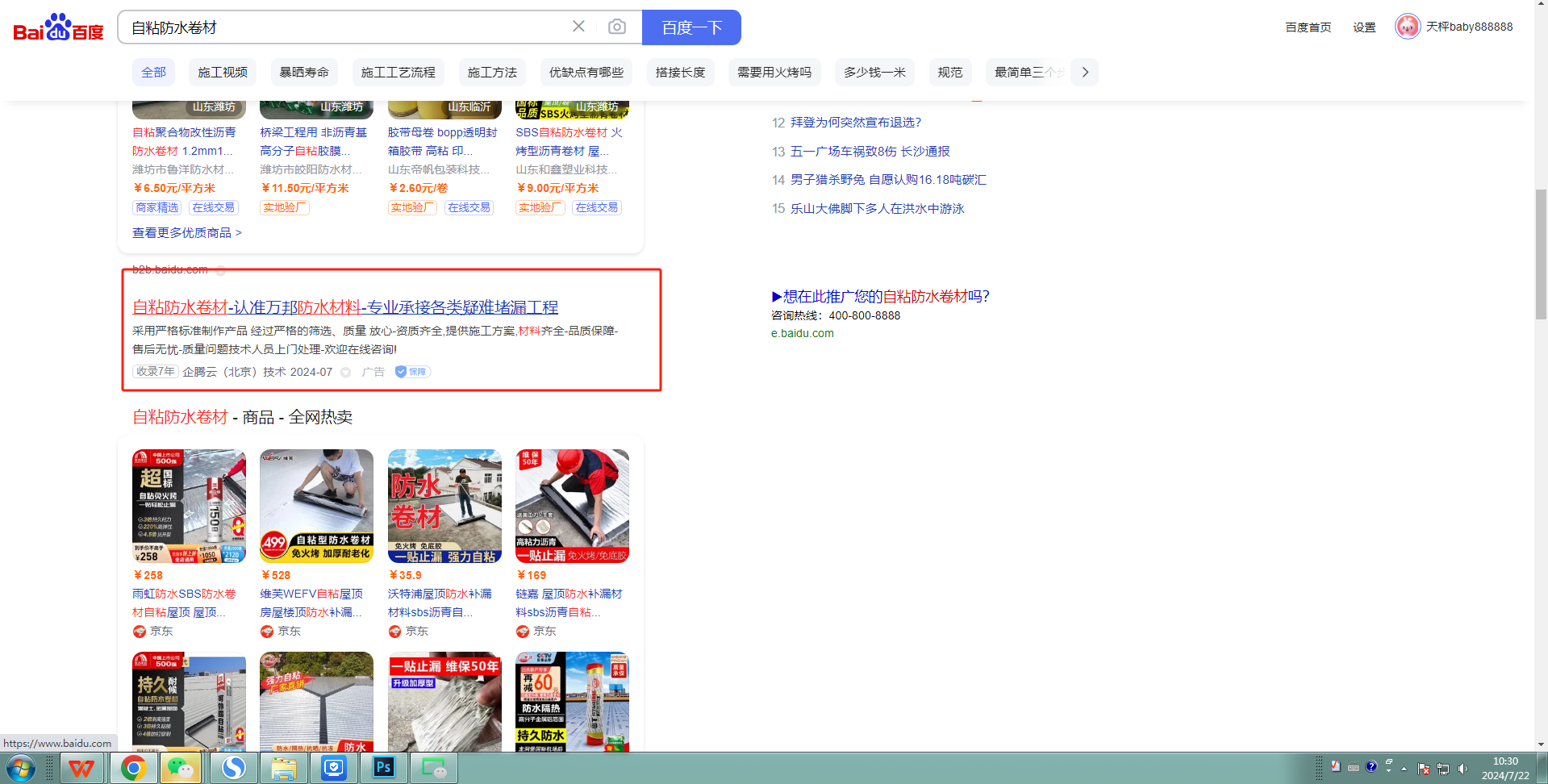Click the 雨虹 ¥258 product thumbnail

coord(190,506)
